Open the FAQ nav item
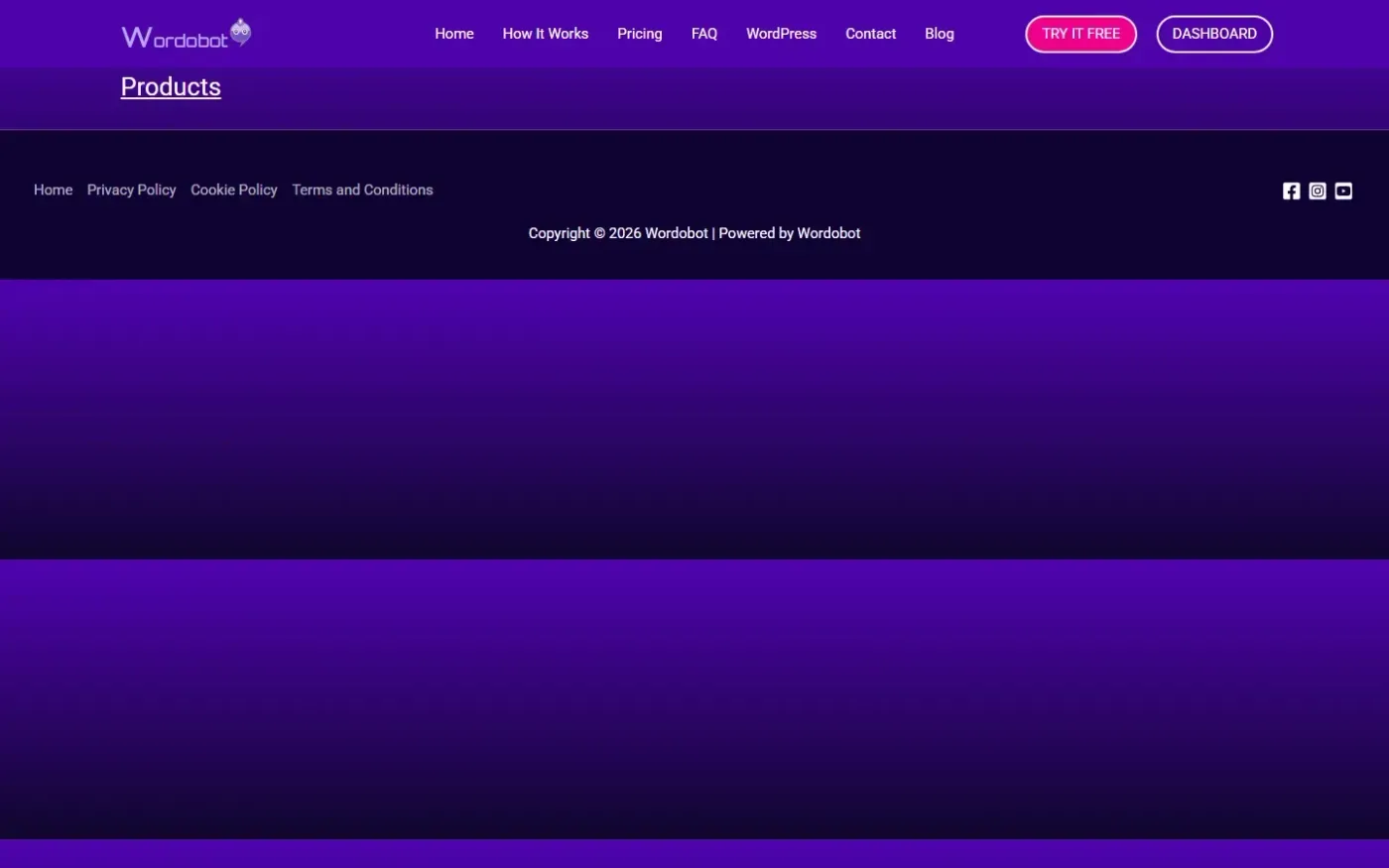The image size is (1389, 868). [704, 34]
